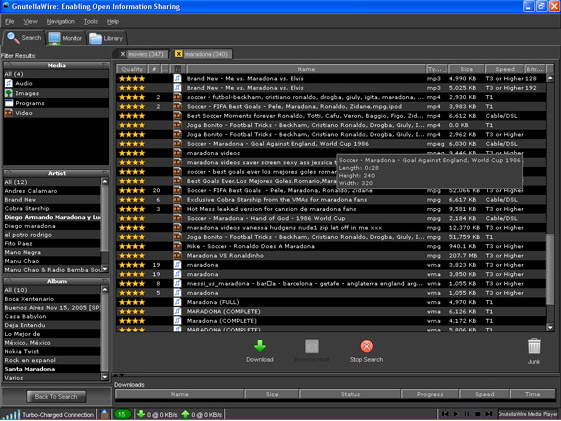
Task: Click the download speed green arrow indicator
Action: coord(141,415)
